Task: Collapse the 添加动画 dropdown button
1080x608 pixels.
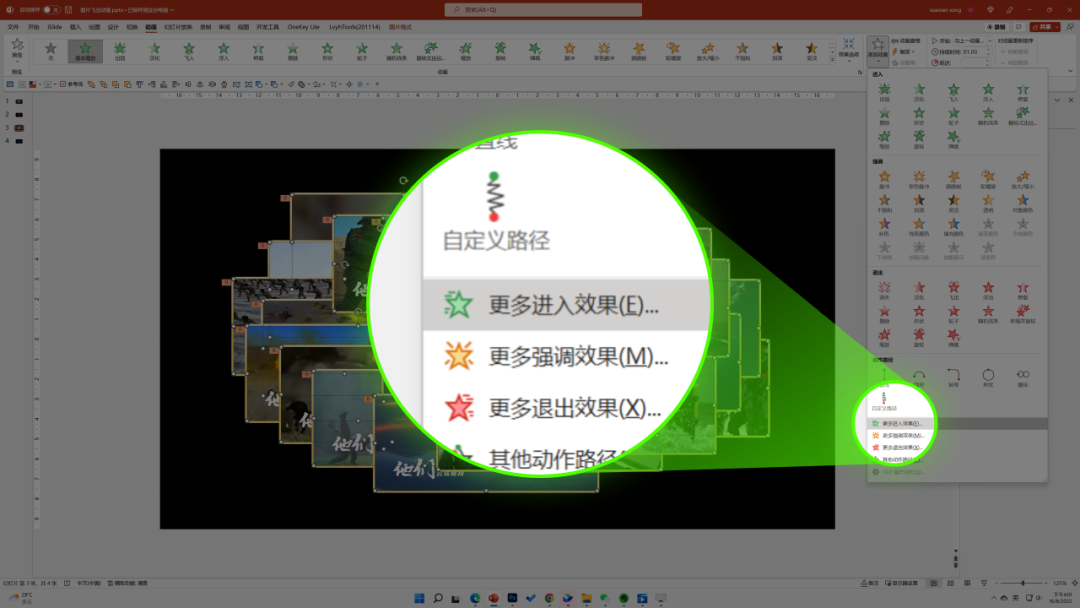Action: 878,51
